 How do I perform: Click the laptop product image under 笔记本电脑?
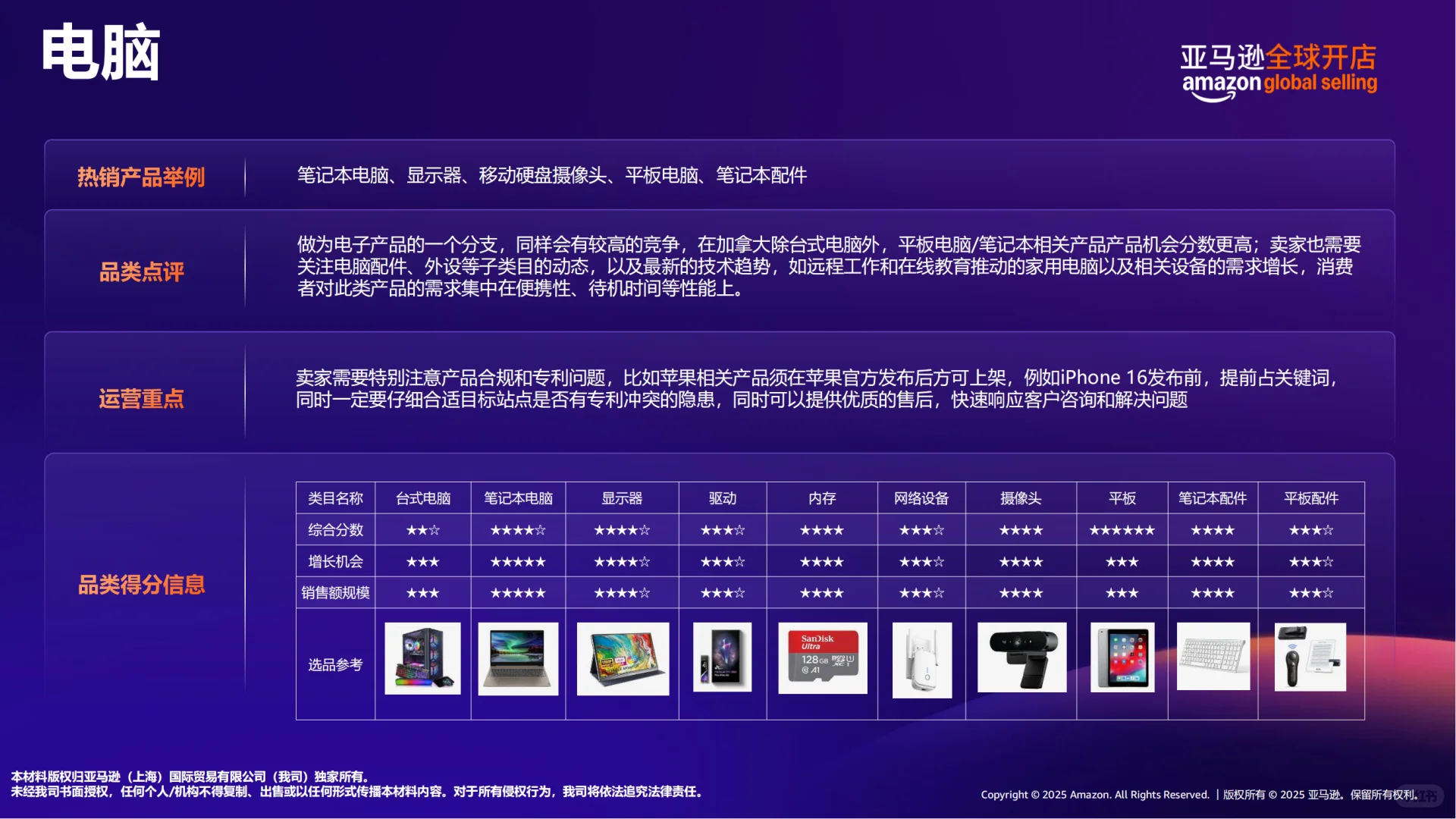(518, 658)
